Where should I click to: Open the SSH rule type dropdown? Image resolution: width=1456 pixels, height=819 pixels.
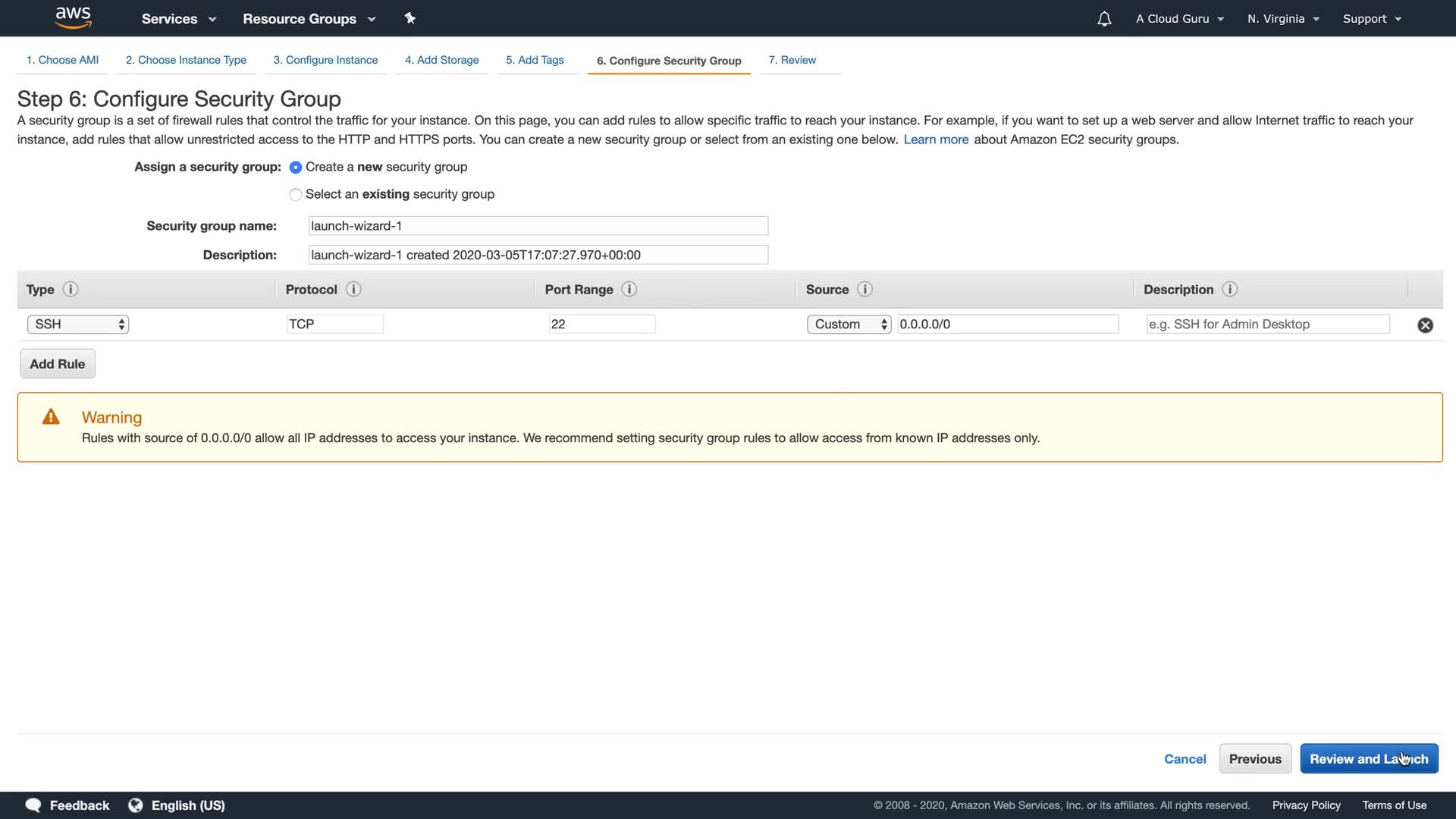78,325
